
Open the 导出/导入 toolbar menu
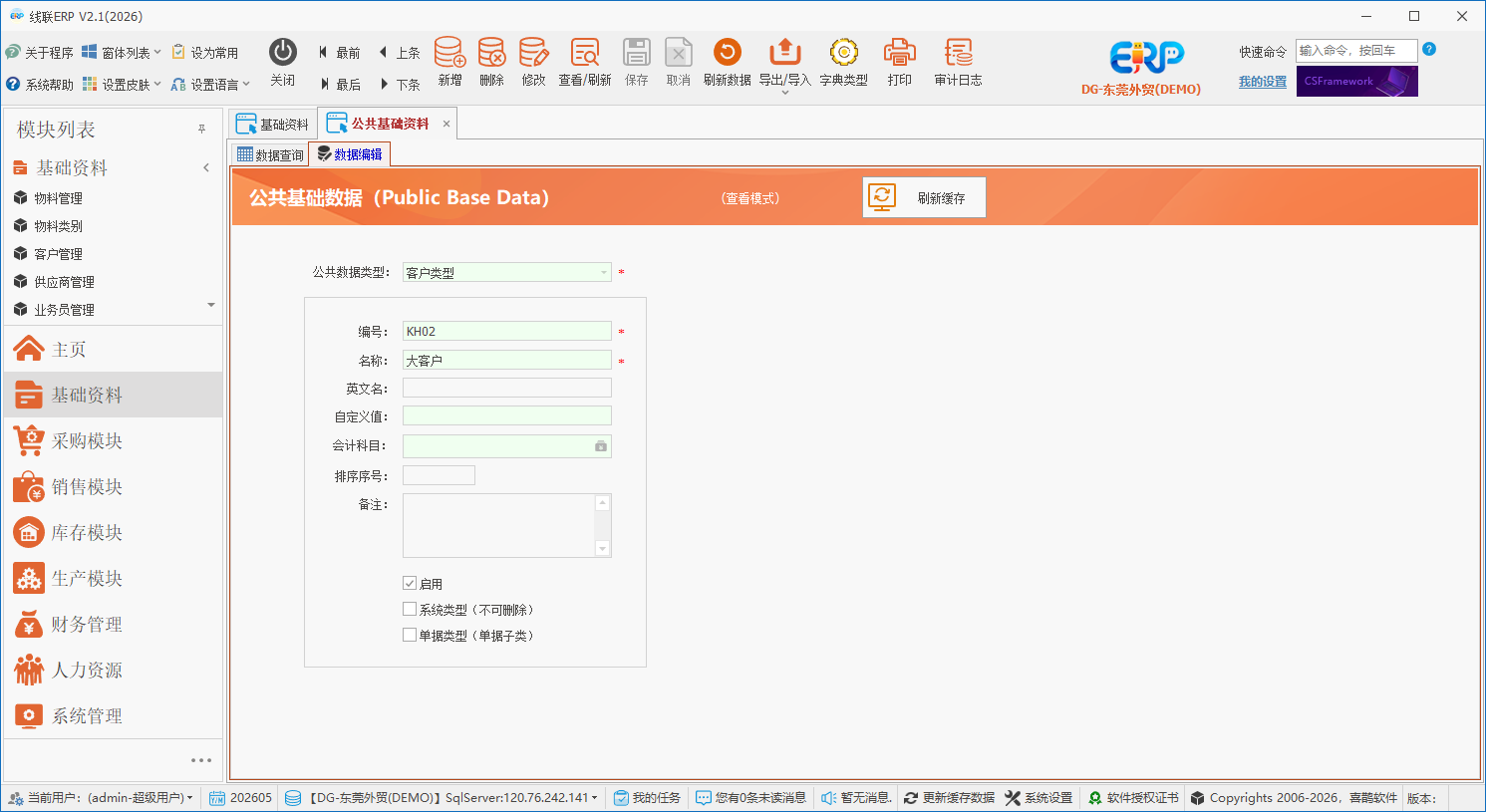pos(785,64)
